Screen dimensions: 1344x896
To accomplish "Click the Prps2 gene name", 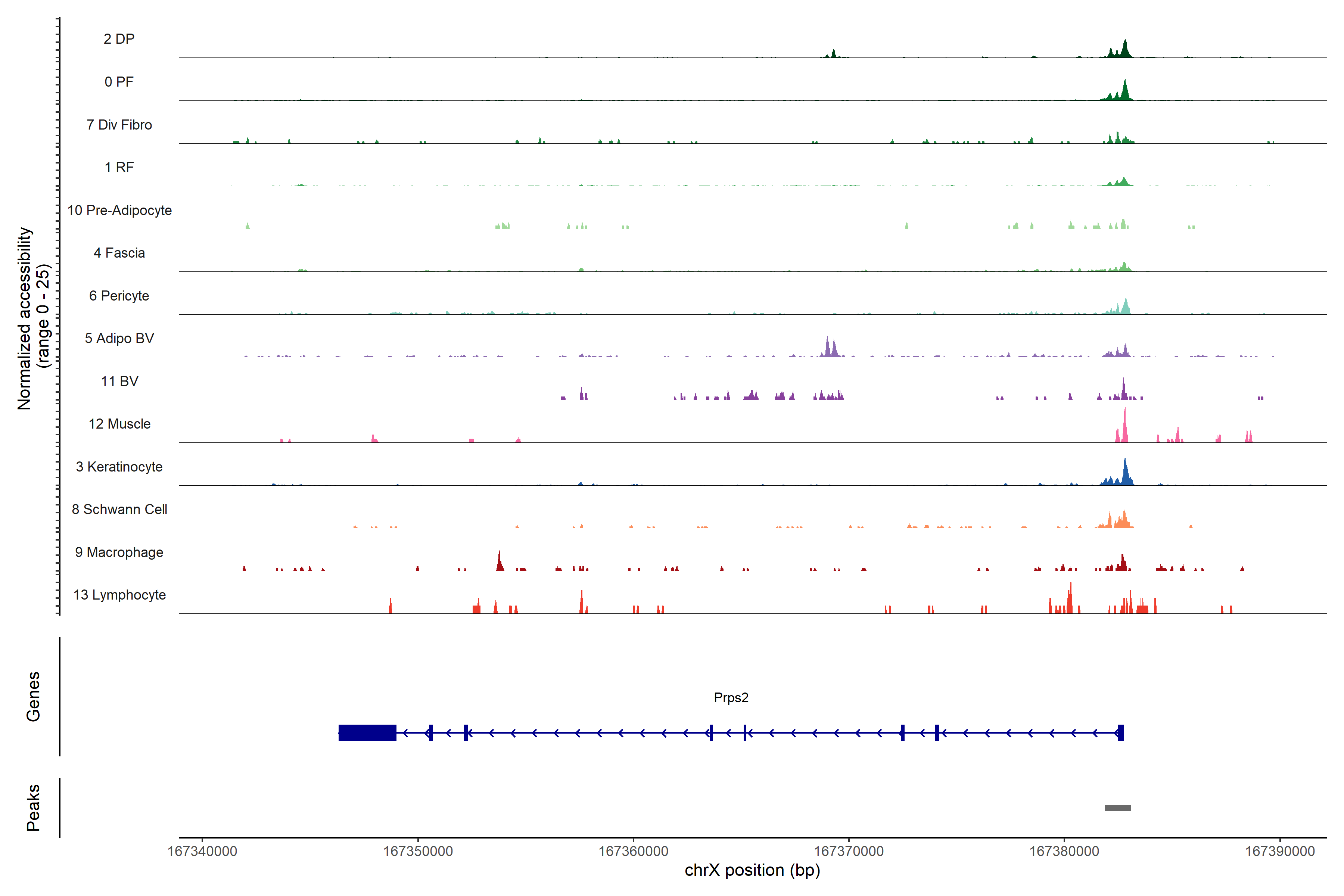I will click(x=731, y=698).
